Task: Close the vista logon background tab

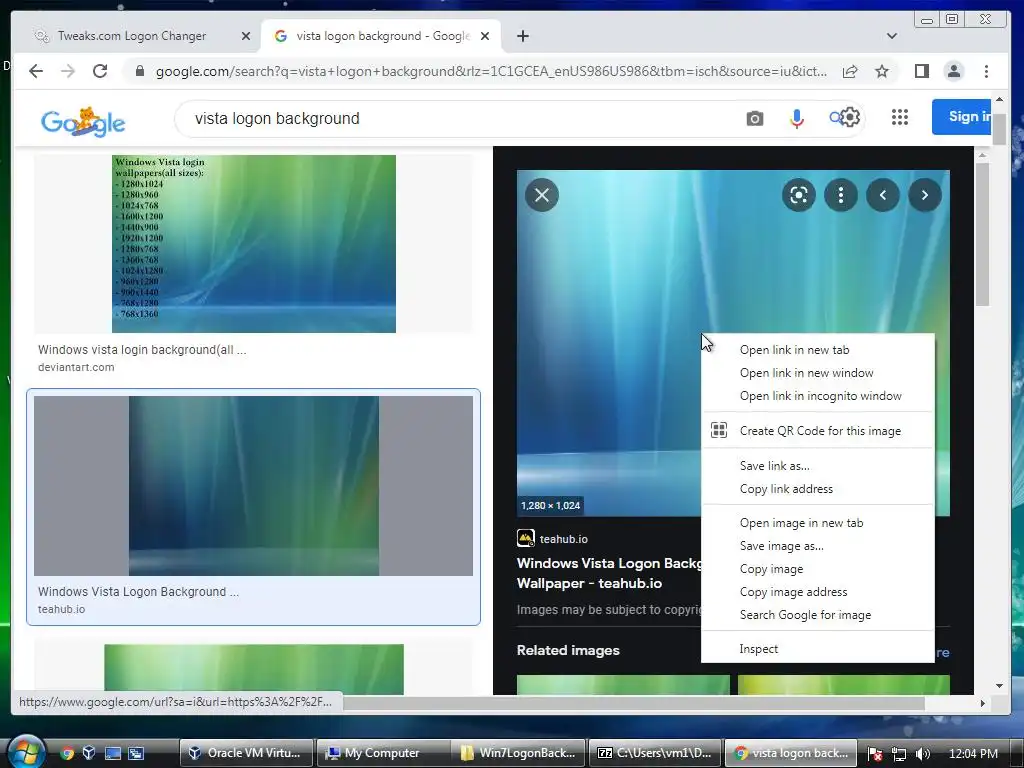Action: [485, 36]
